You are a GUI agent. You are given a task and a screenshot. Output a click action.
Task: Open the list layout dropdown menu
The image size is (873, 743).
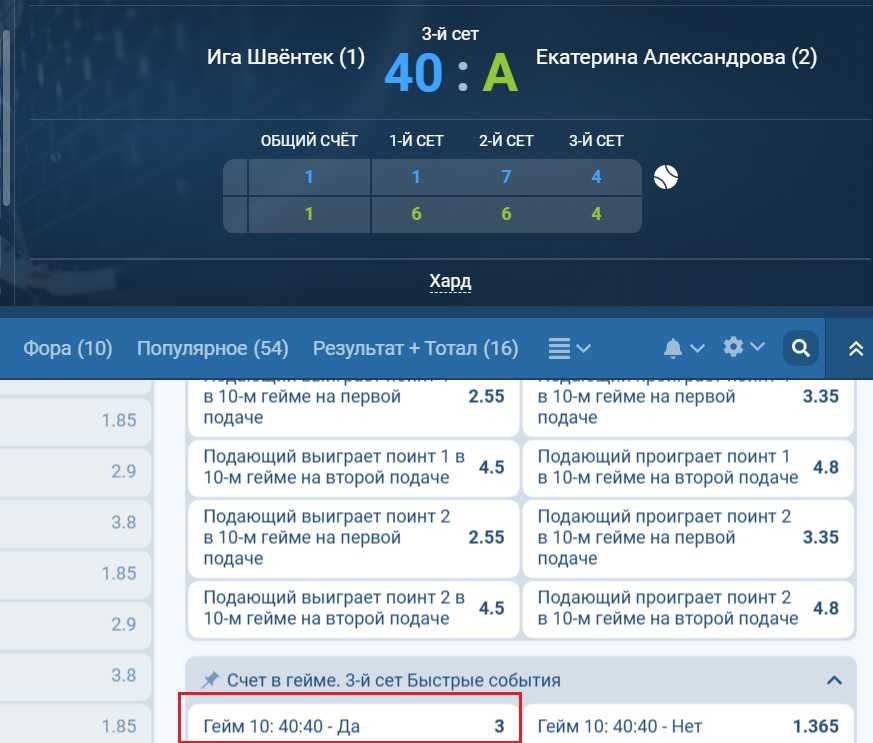[569, 348]
